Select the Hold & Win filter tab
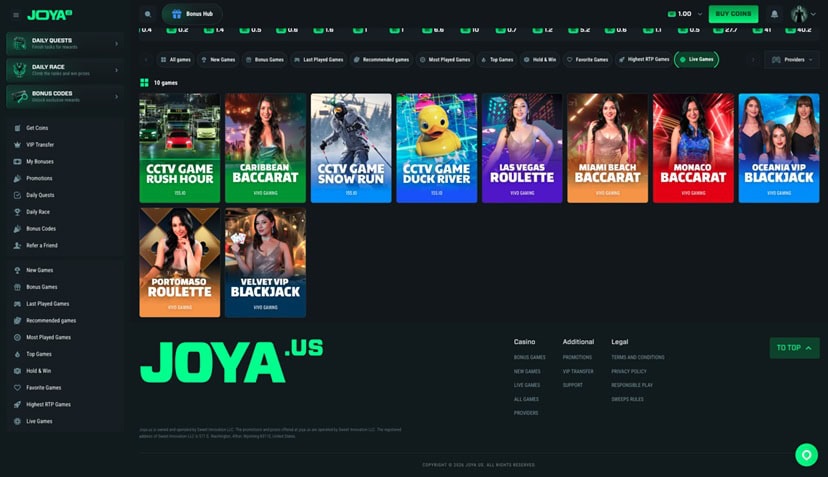828x477 pixels. [x=540, y=60]
